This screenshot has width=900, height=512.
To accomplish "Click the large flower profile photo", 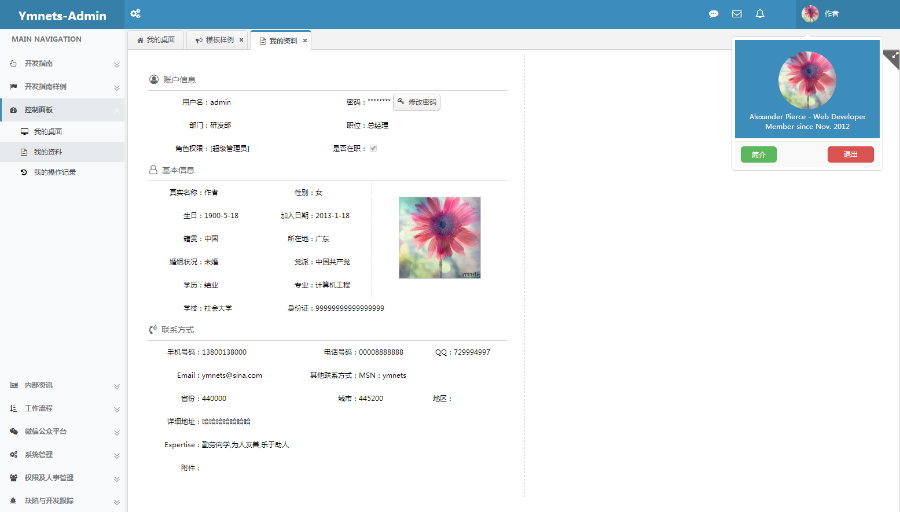I will click(x=440, y=238).
